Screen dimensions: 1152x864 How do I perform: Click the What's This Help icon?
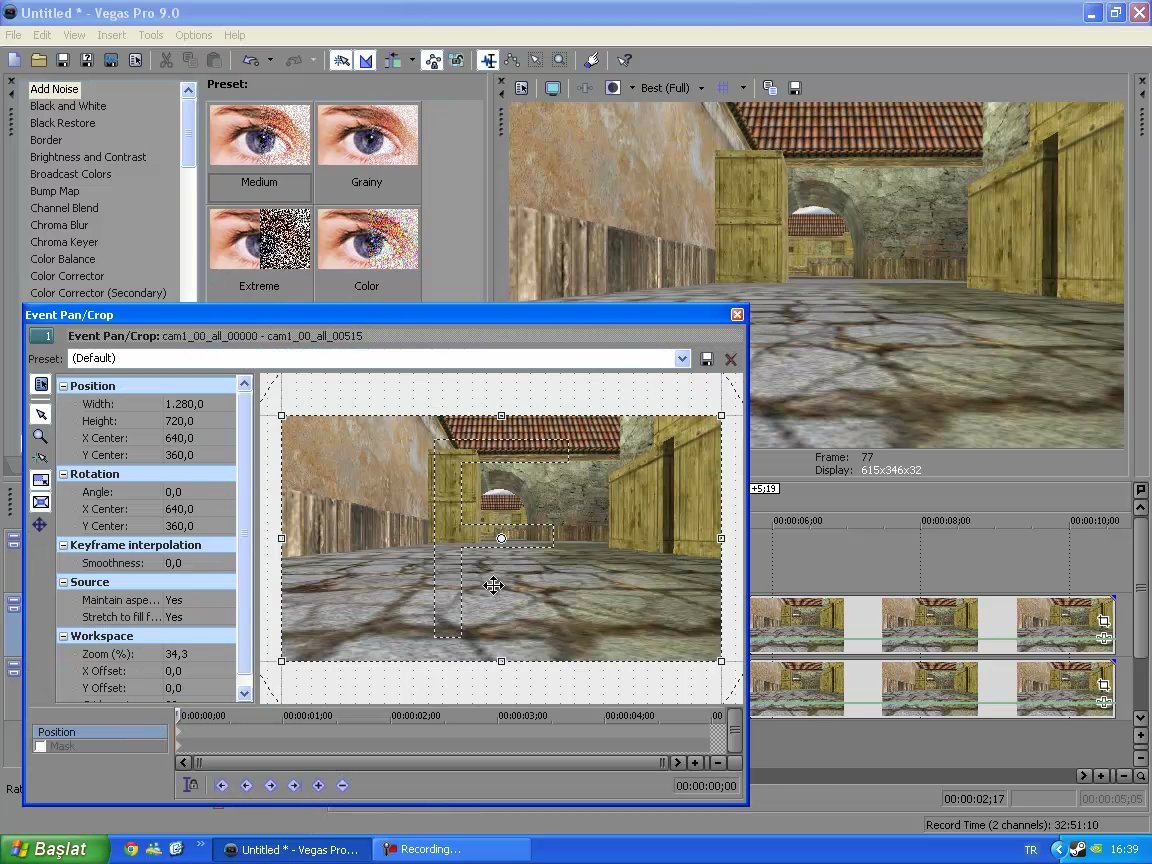[x=624, y=60]
